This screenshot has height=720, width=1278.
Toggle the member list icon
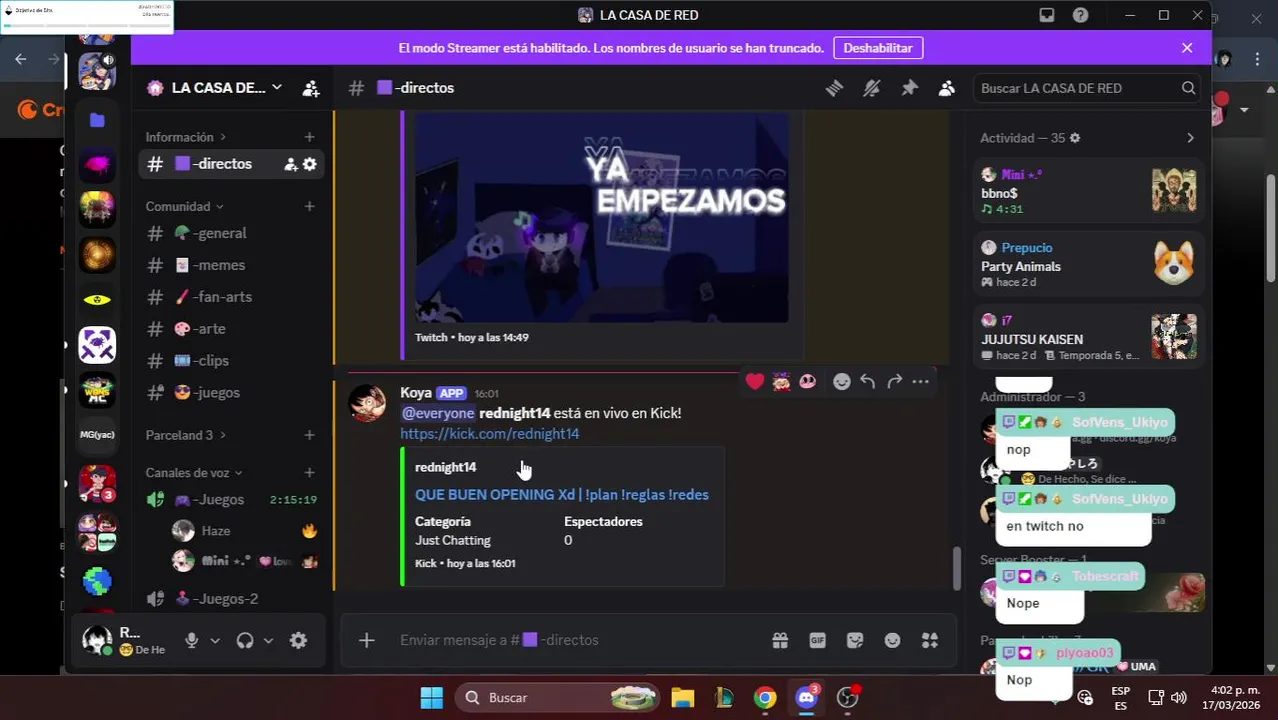[946, 88]
